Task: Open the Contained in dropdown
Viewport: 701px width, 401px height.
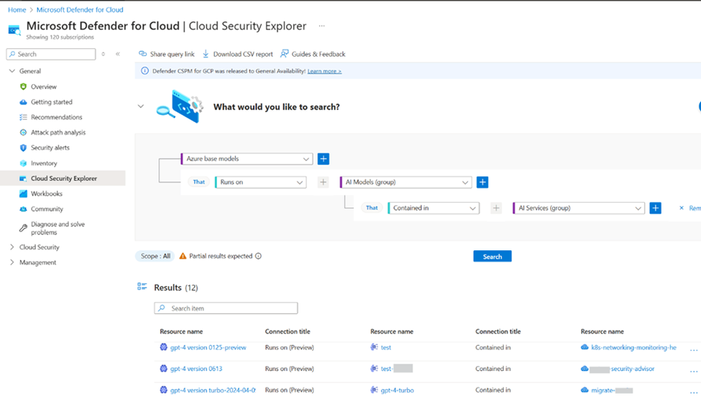Action: (434, 208)
